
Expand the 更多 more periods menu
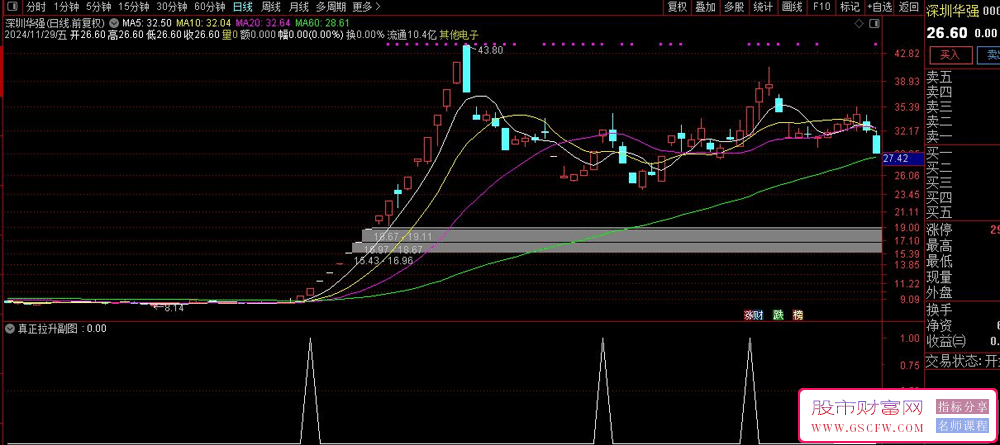pyautogui.click(x=366, y=7)
